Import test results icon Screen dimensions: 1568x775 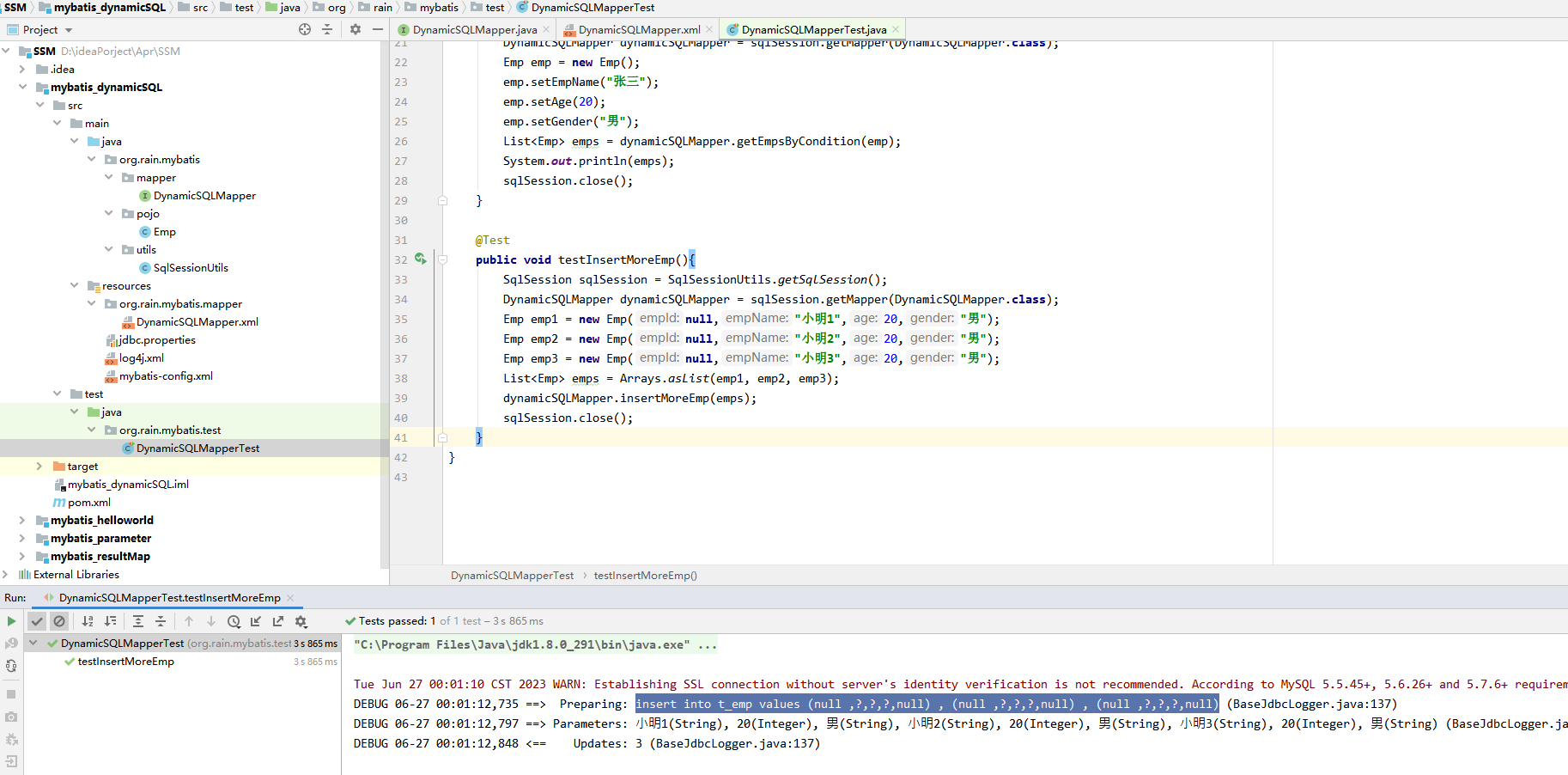[x=256, y=621]
